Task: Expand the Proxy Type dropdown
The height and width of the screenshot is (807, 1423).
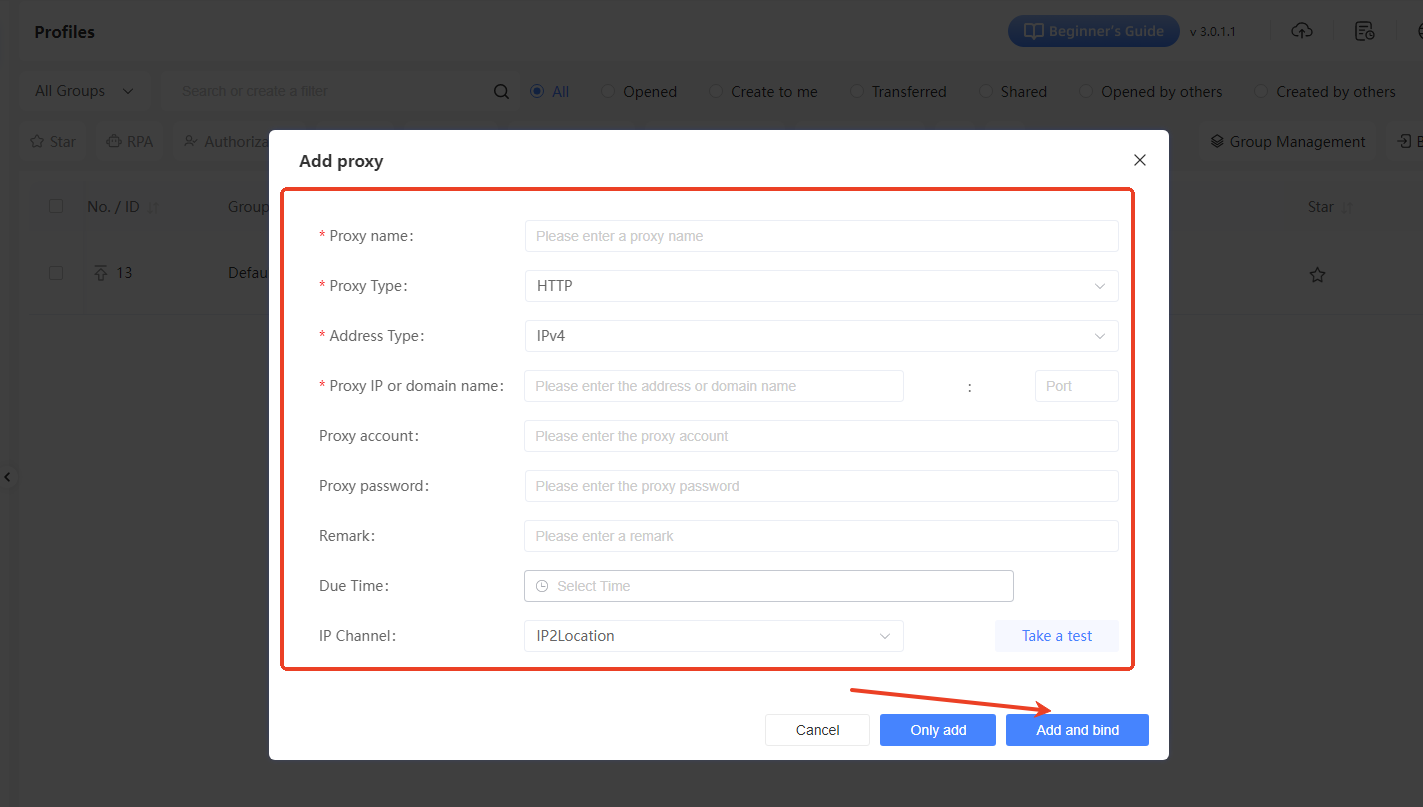Action: pyautogui.click(x=820, y=286)
